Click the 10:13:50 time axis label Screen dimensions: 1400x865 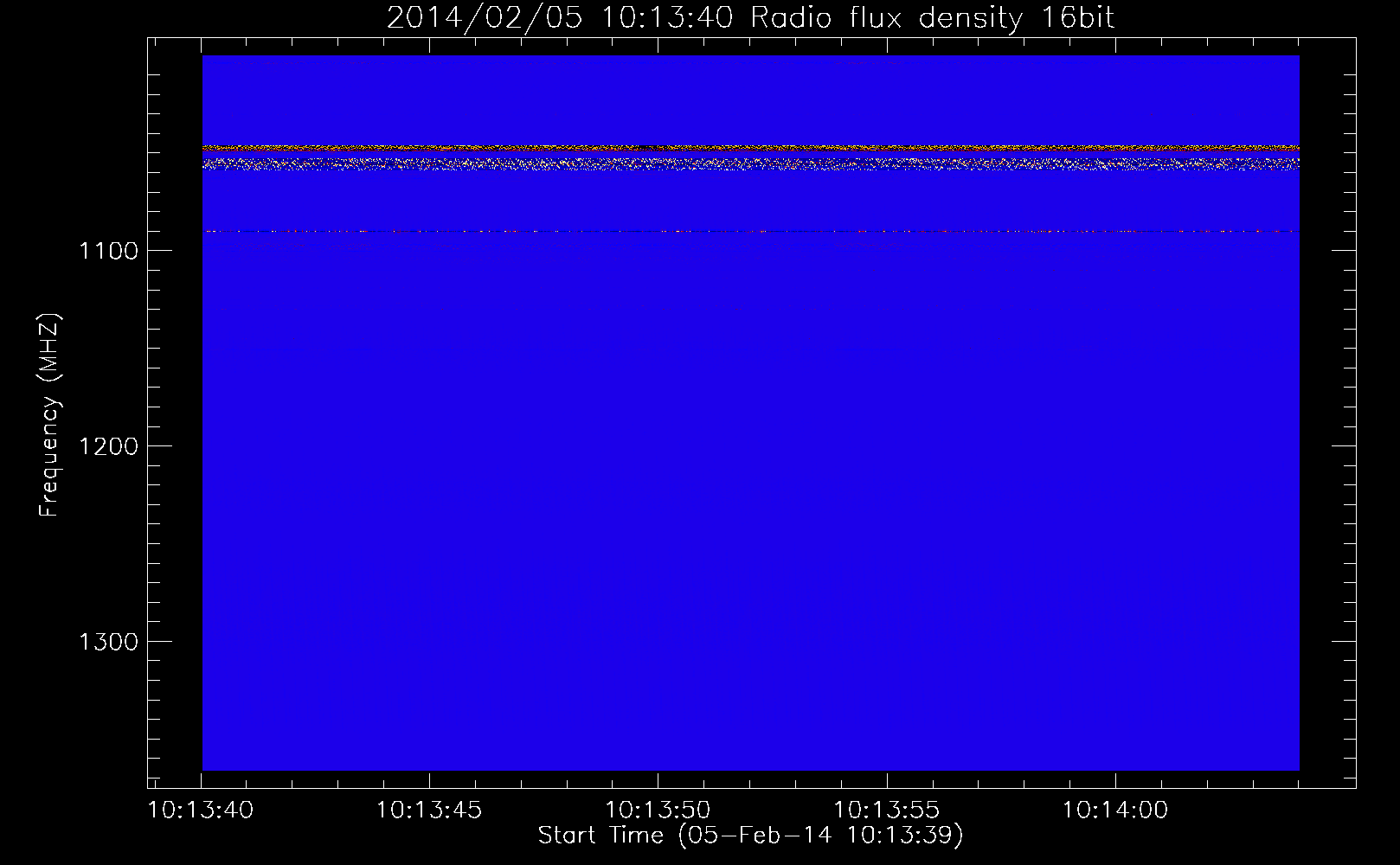pos(658,811)
